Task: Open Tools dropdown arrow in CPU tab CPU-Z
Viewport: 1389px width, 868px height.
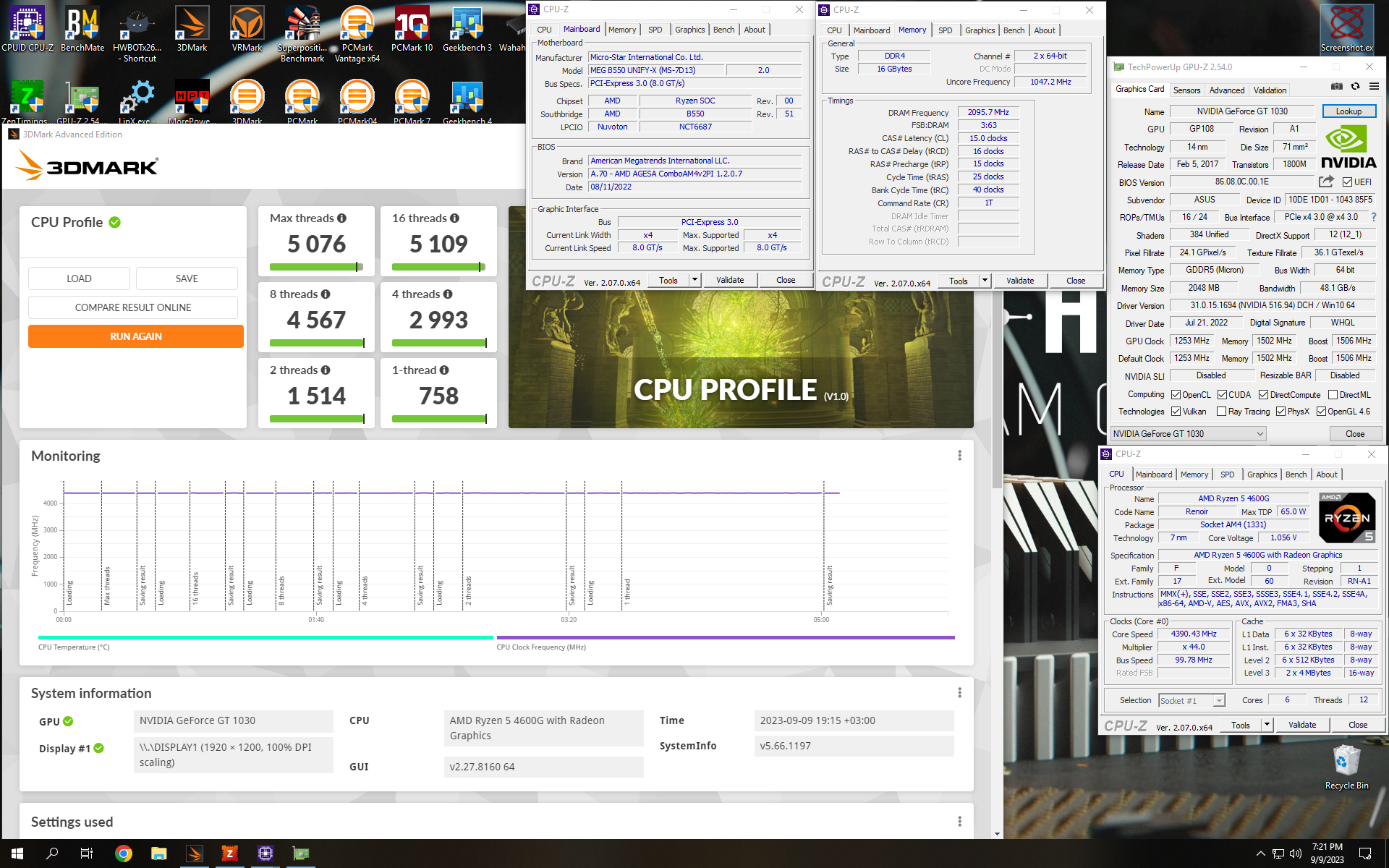Action: point(1267,725)
